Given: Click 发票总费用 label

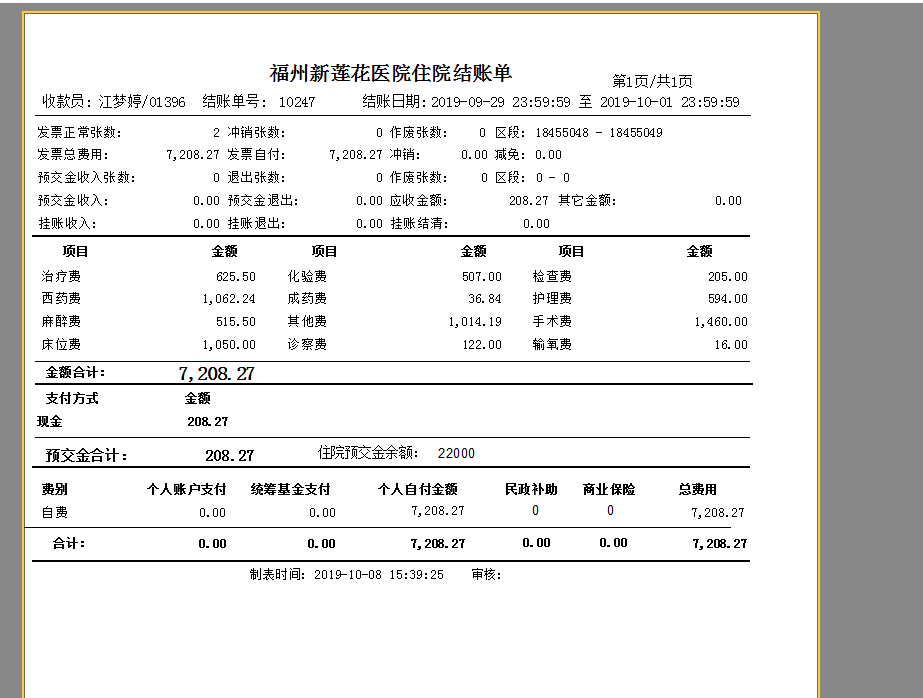Looking at the screenshot, I should (x=73, y=155).
